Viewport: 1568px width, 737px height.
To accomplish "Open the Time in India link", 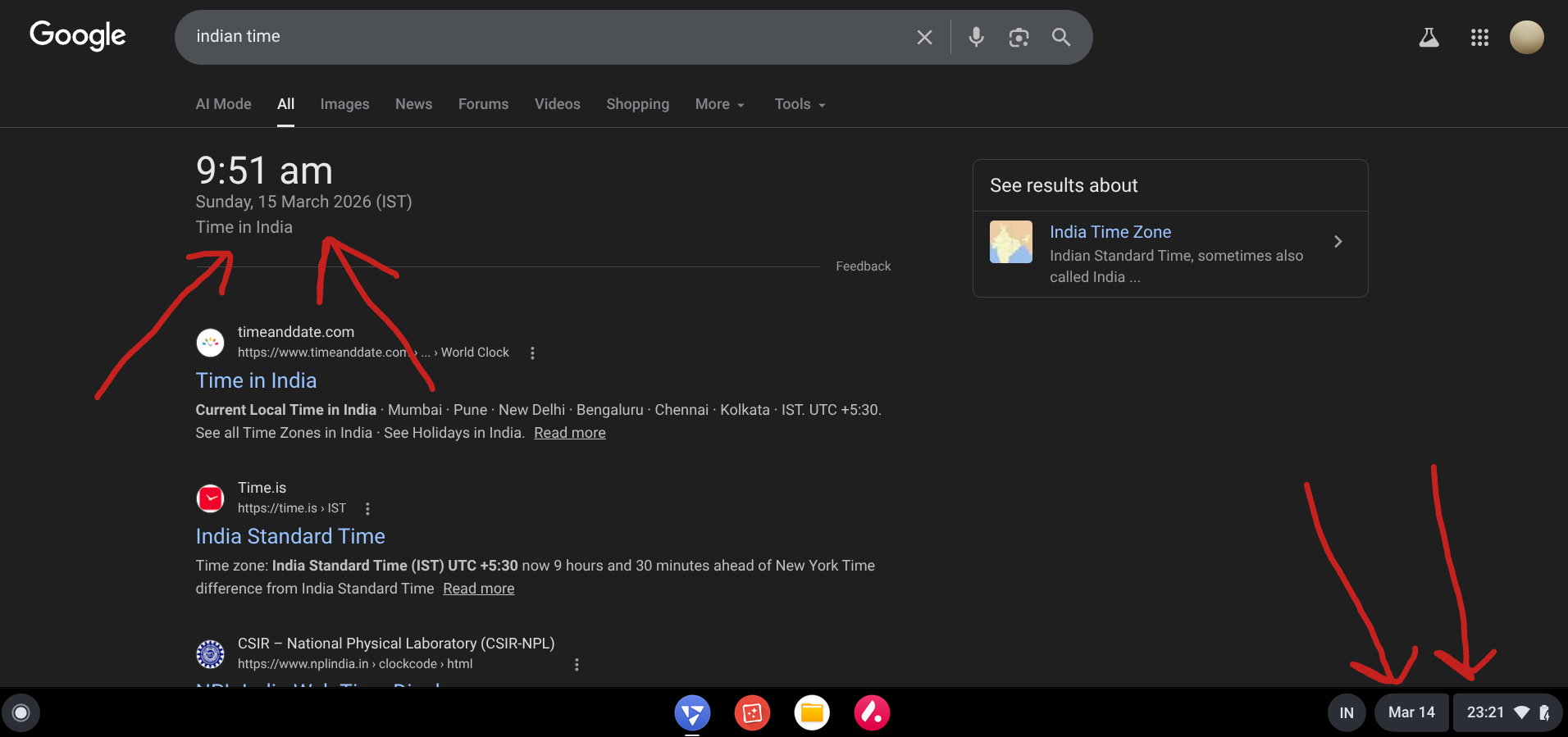I will 256,380.
